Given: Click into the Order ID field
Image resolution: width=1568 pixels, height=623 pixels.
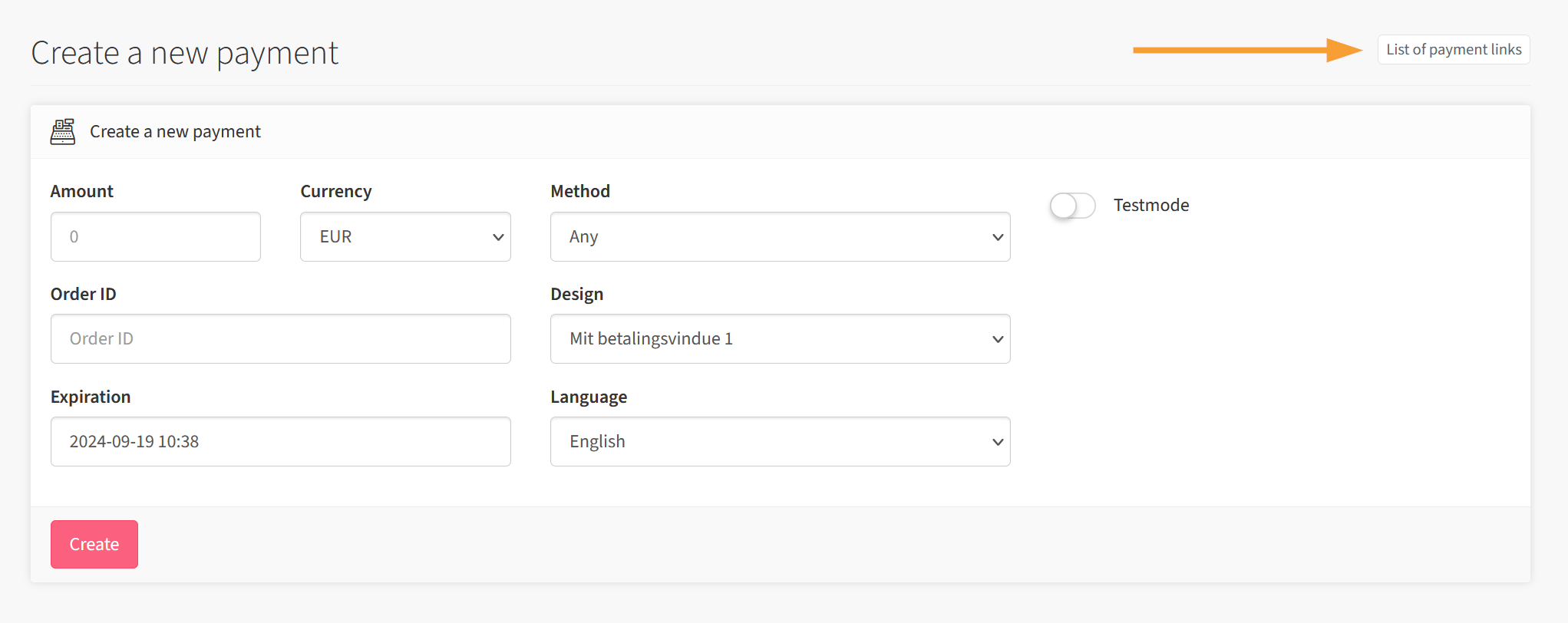Looking at the screenshot, I should click(280, 339).
